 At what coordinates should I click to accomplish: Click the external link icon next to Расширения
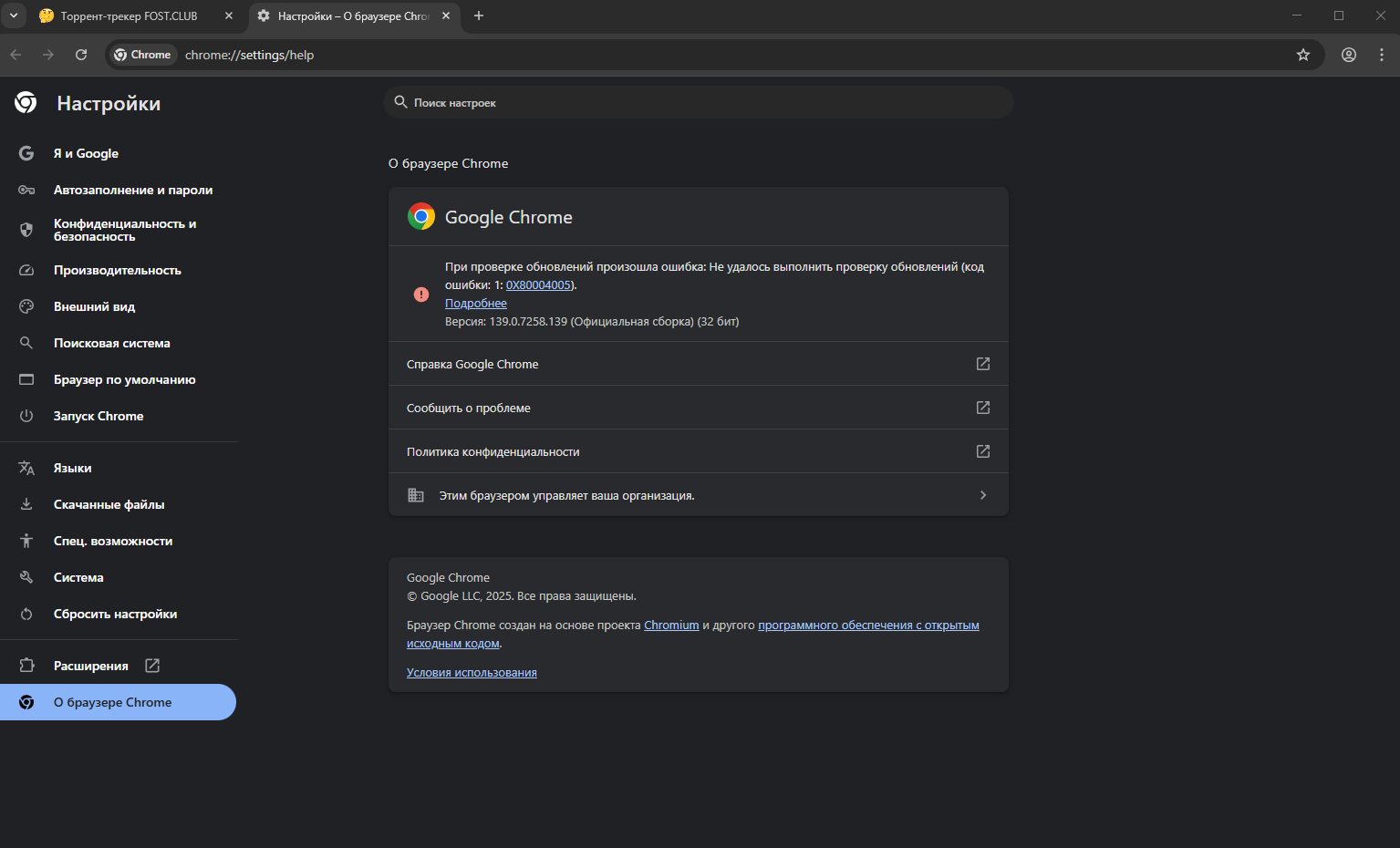tap(152, 666)
